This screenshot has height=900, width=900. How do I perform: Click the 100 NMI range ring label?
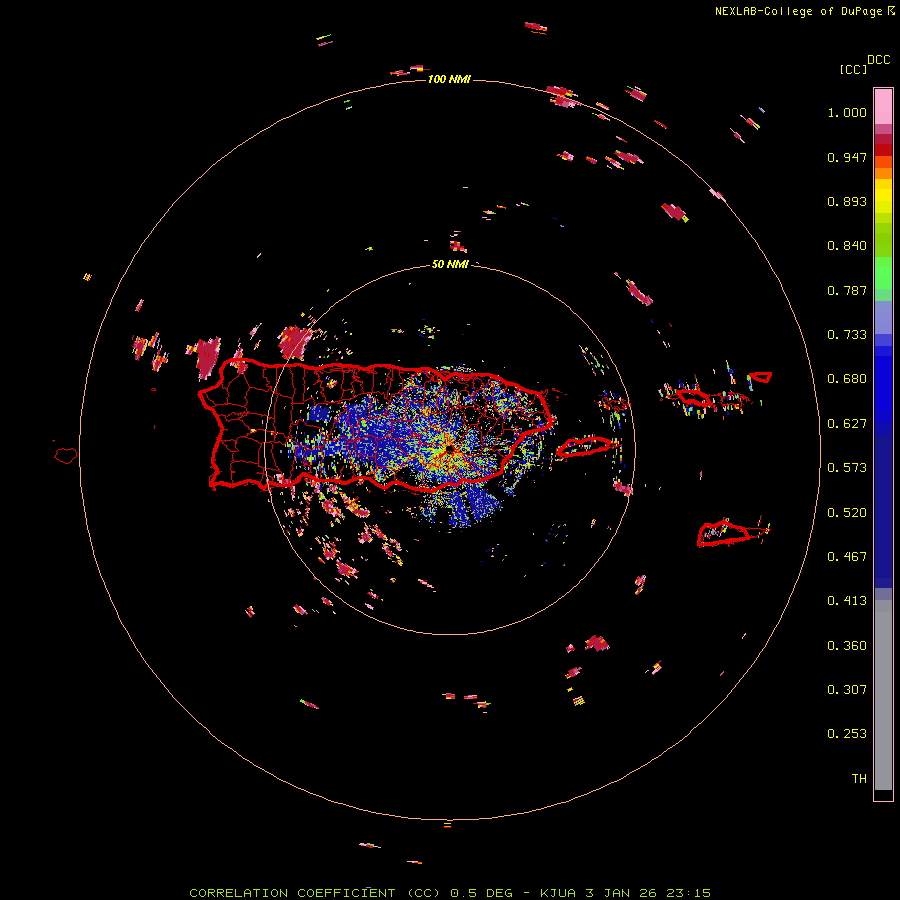coord(449,79)
